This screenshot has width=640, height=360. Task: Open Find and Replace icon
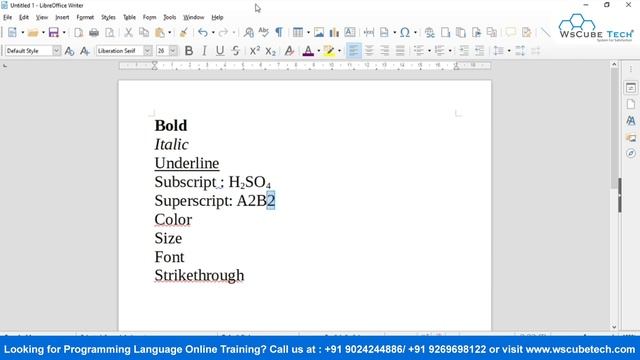(249, 33)
